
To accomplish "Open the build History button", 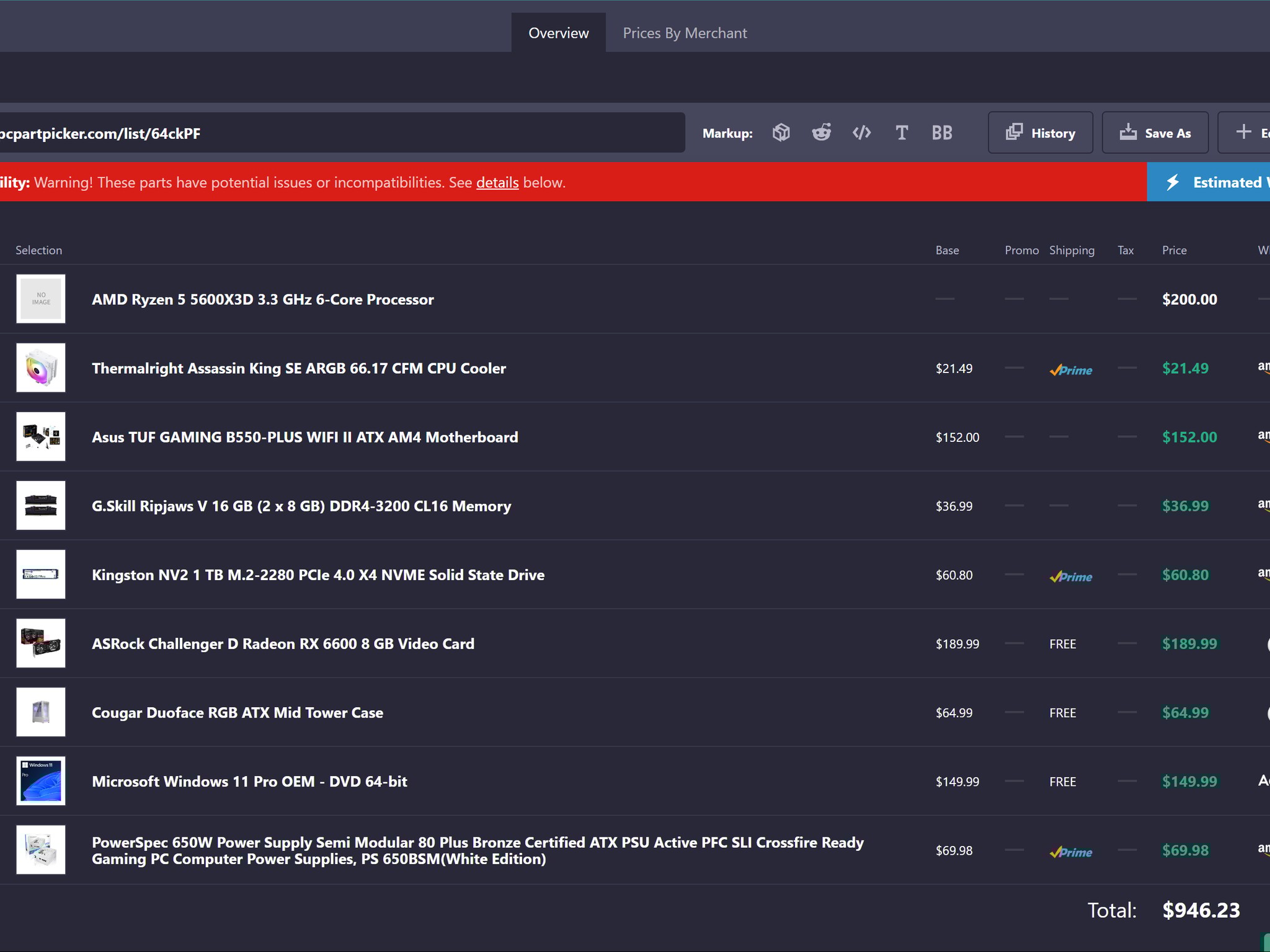I will (1040, 133).
